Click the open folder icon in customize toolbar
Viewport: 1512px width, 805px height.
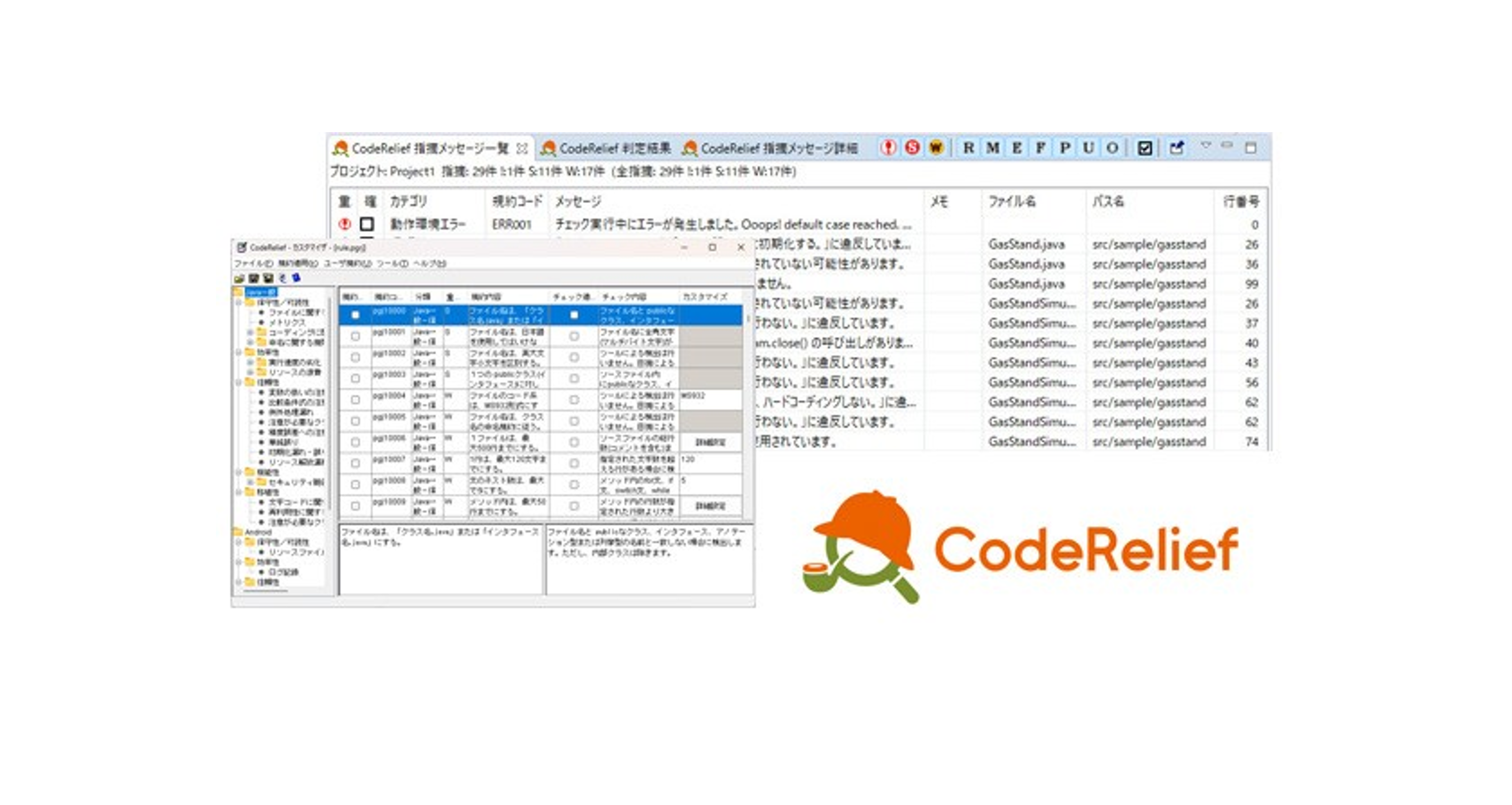[x=240, y=278]
